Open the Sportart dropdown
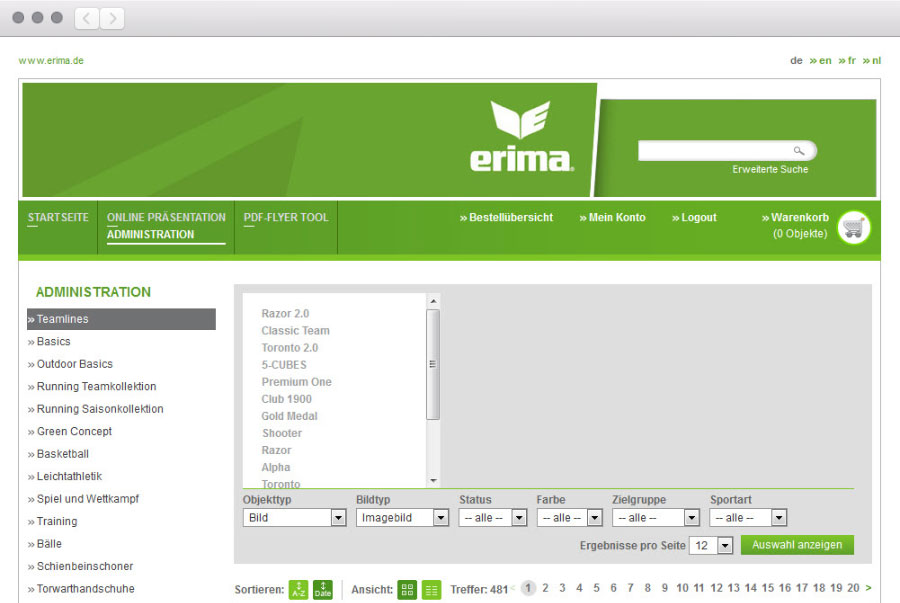Screen dimensions: 900x603 click(x=748, y=518)
